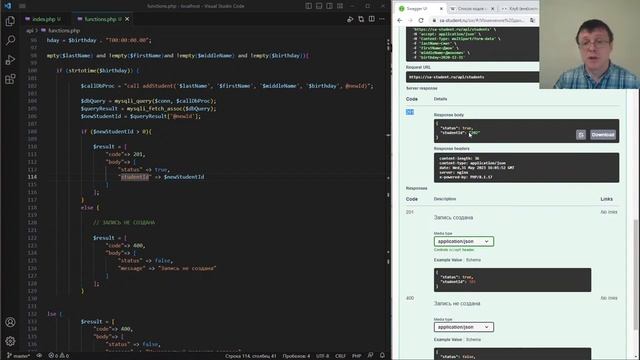Close the Swagger UI browser tab
Image resolution: width=640 pixels, height=360 pixels.
coord(441,9)
